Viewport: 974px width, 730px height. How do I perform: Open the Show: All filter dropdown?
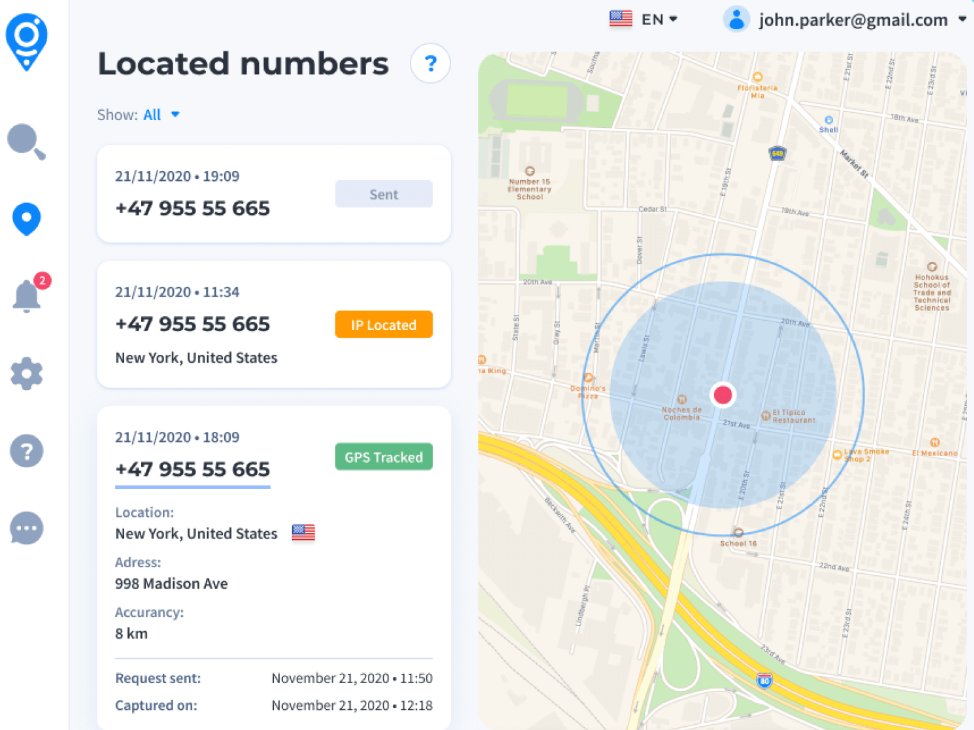[160, 114]
